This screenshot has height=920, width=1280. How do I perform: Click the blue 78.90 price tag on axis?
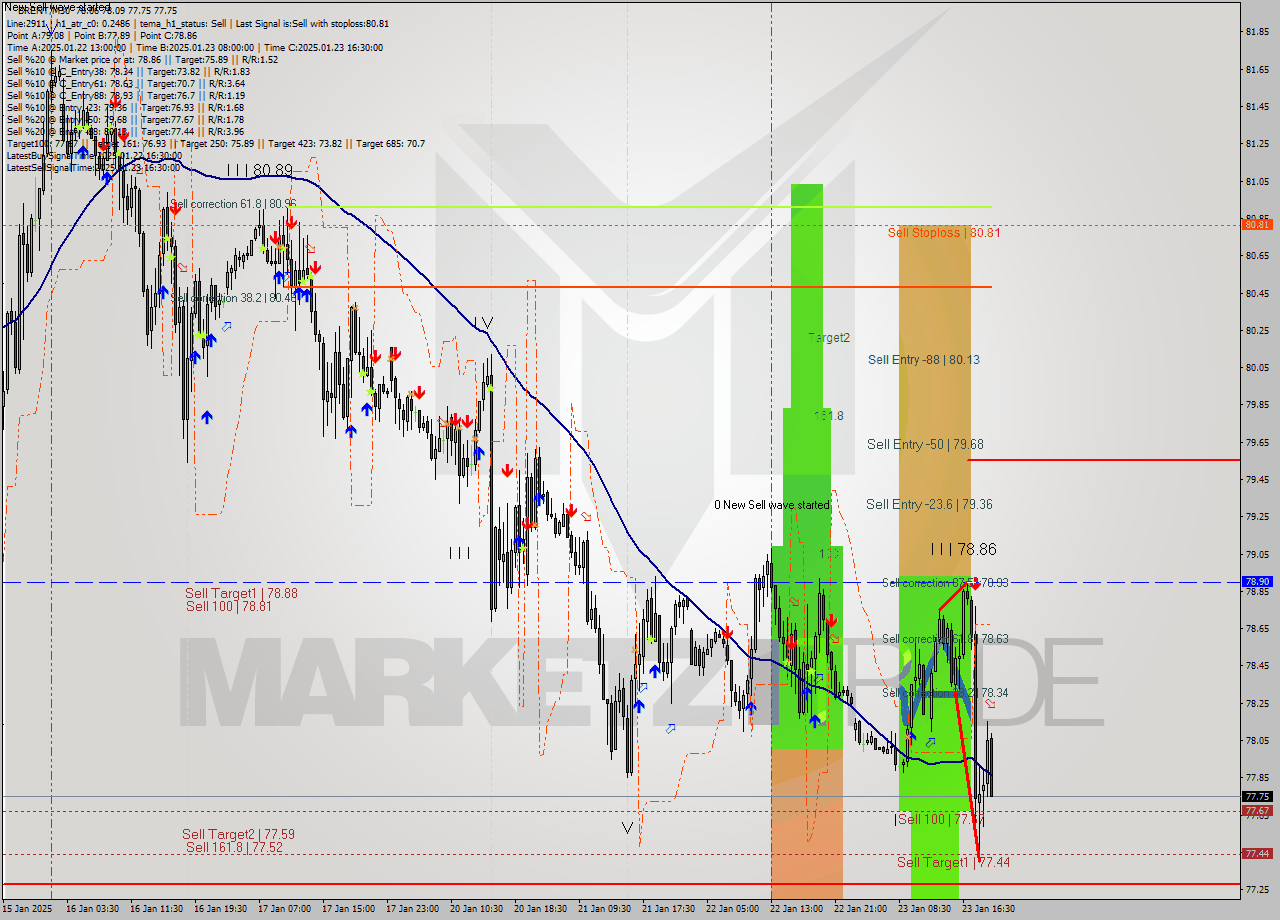(x=1257, y=581)
